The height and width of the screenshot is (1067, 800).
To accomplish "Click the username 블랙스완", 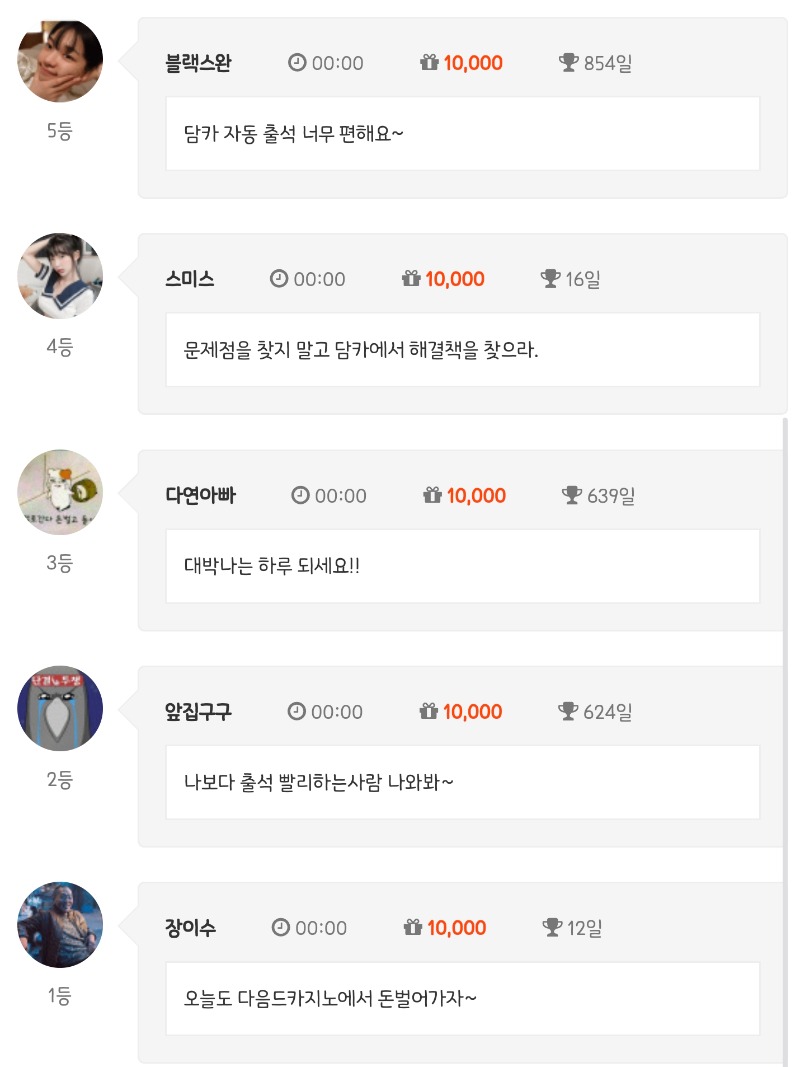I will coord(198,63).
